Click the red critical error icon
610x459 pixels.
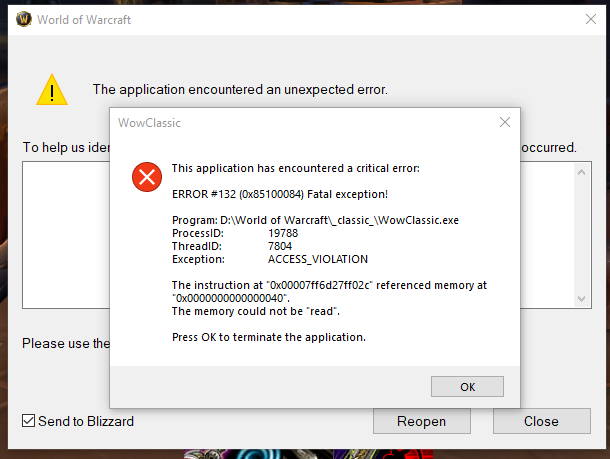click(x=147, y=178)
